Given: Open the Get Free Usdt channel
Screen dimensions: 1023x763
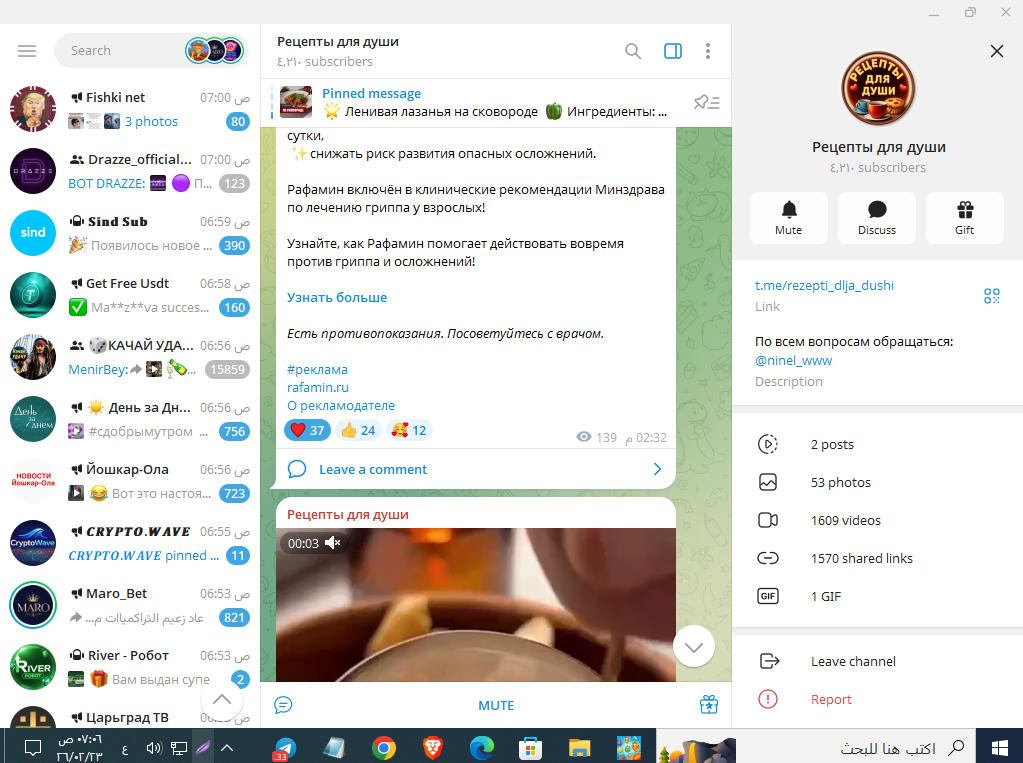Looking at the screenshot, I should (130, 295).
